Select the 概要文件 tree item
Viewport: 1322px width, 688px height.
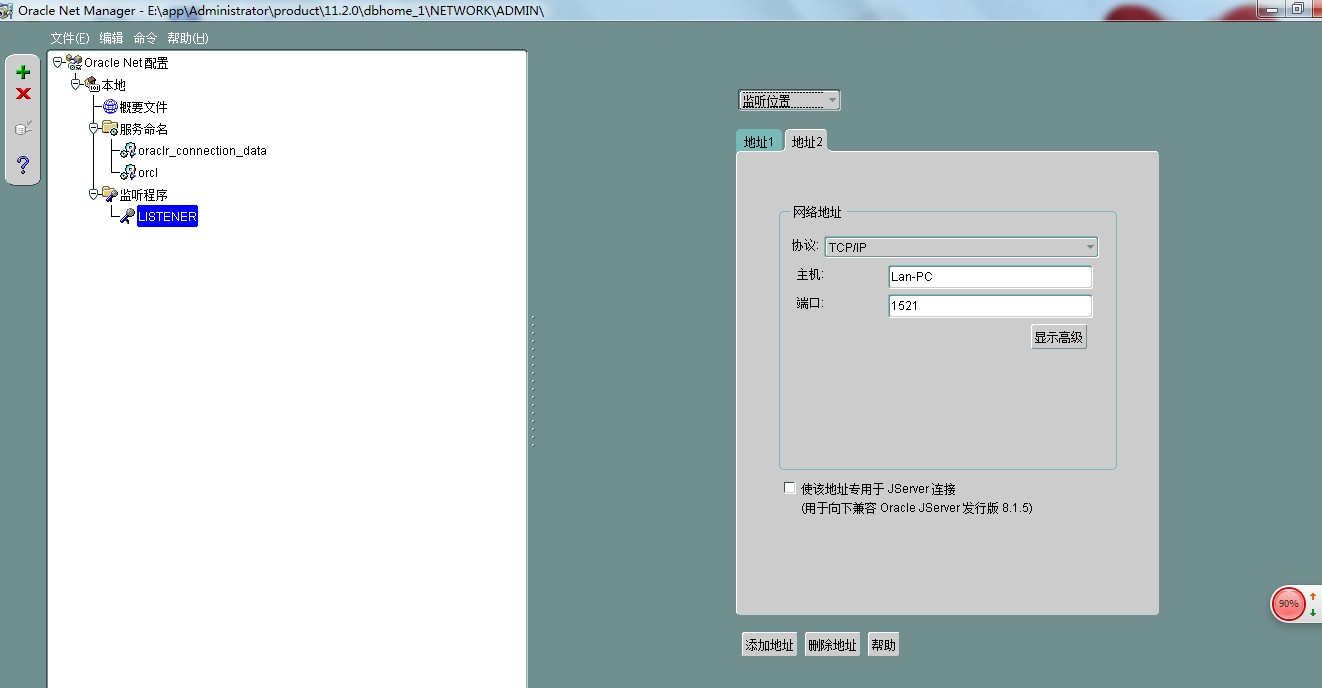[144, 107]
